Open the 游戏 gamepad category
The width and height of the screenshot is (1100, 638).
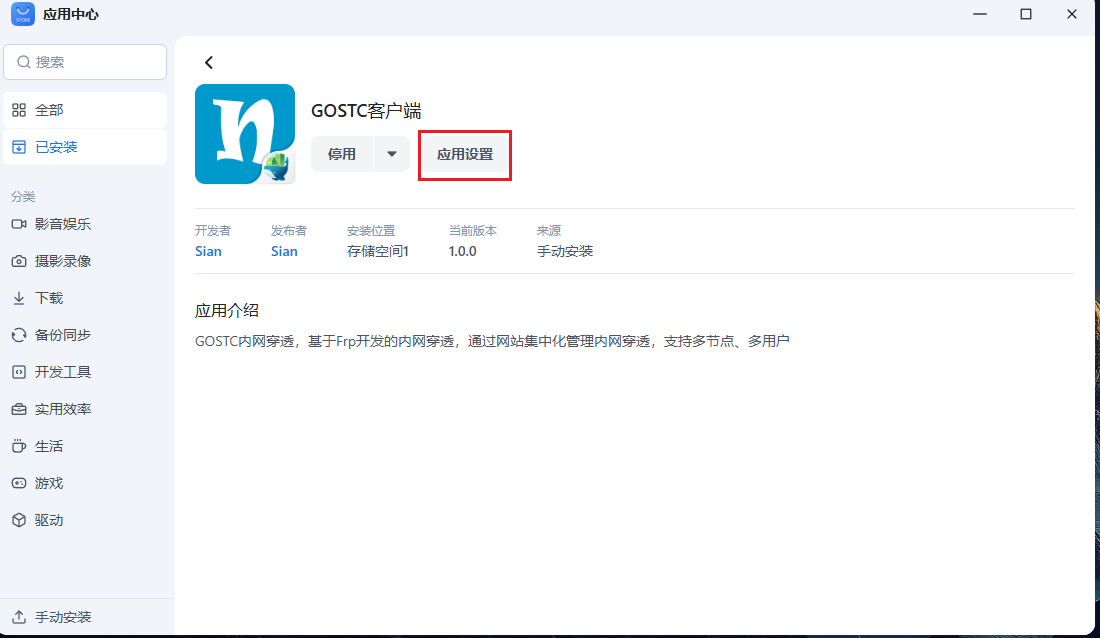pyautogui.click(x=49, y=483)
